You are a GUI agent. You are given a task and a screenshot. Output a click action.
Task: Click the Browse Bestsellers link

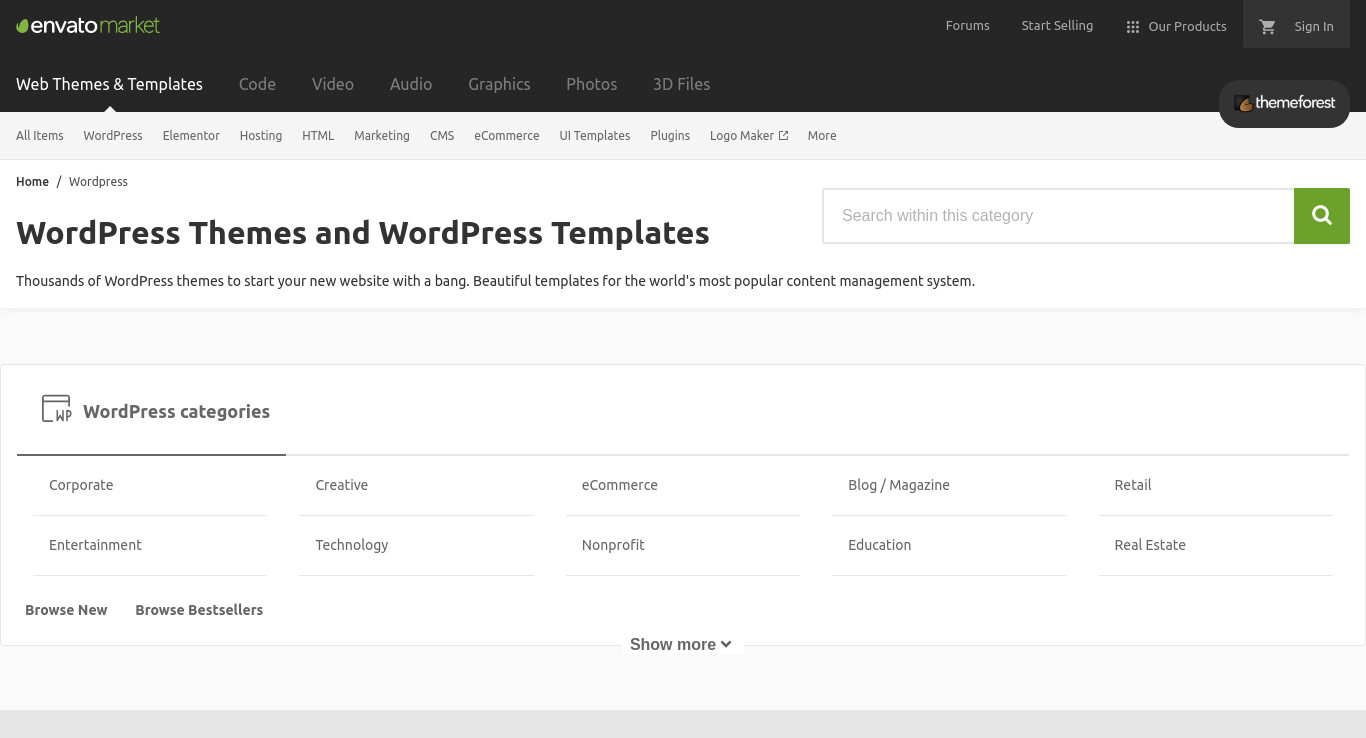point(199,610)
